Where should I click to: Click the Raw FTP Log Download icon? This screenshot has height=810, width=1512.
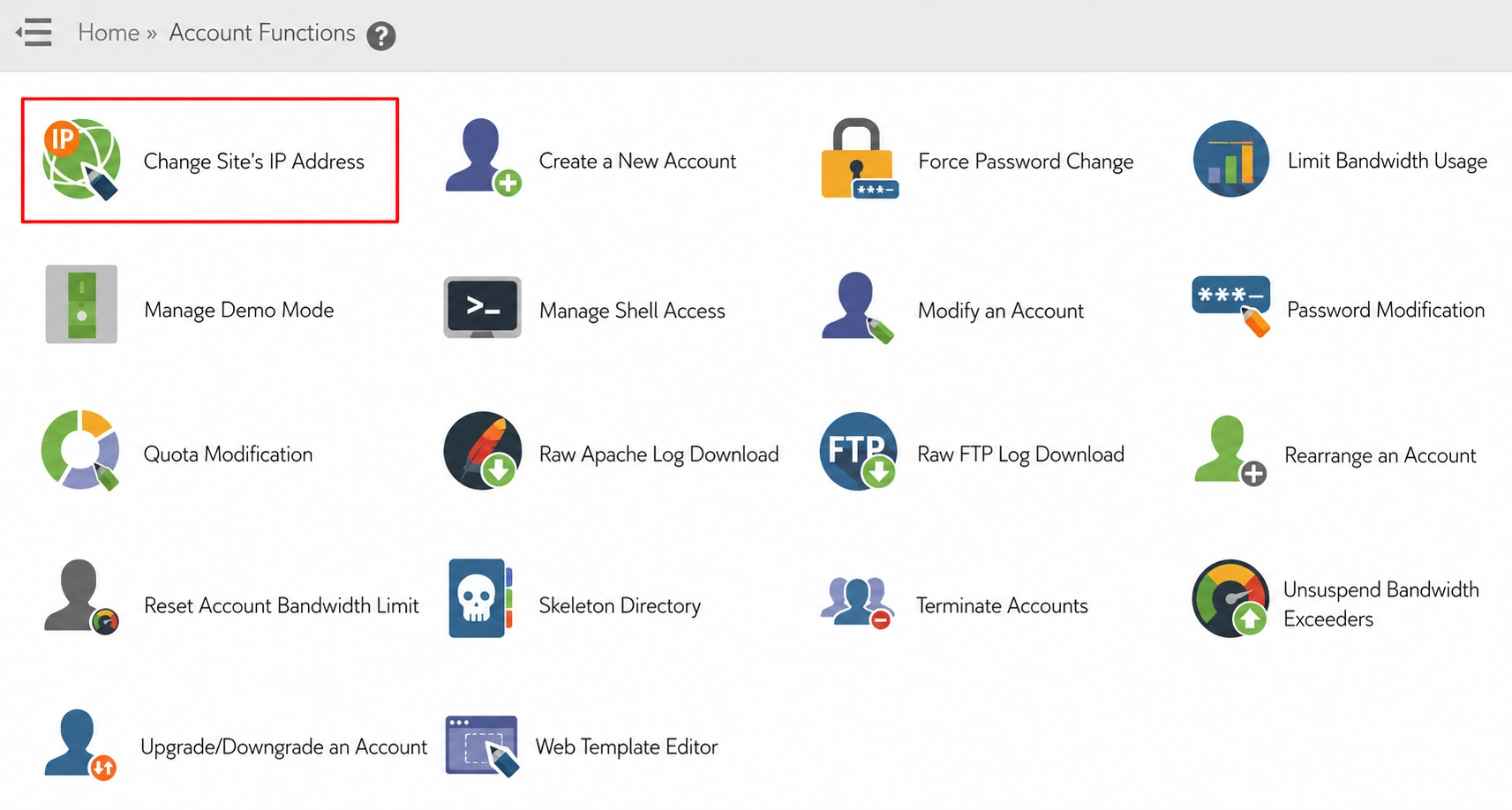pos(859,451)
